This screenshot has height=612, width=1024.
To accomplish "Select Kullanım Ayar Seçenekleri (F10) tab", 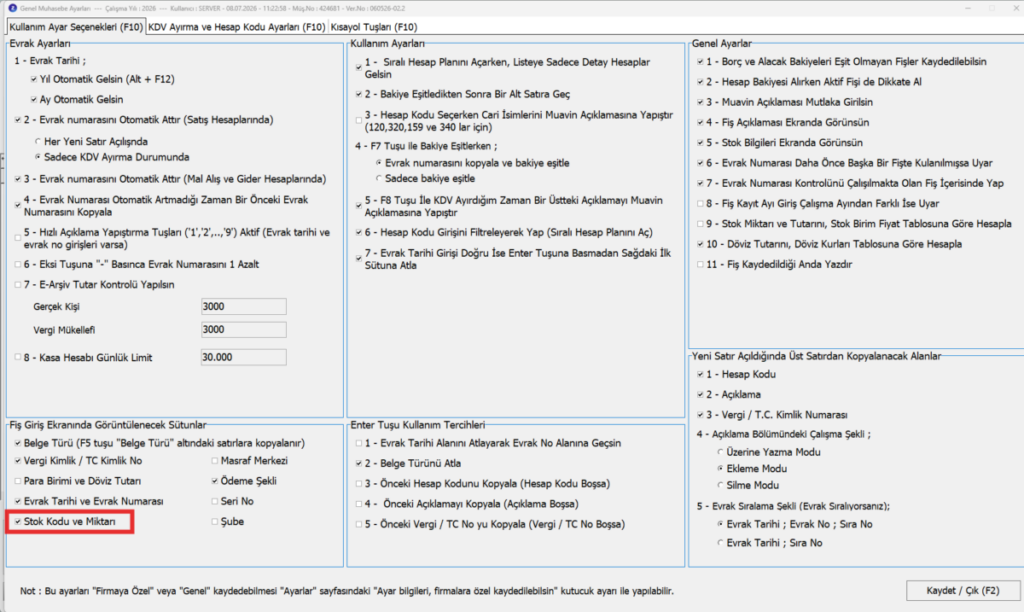I will (x=76, y=27).
